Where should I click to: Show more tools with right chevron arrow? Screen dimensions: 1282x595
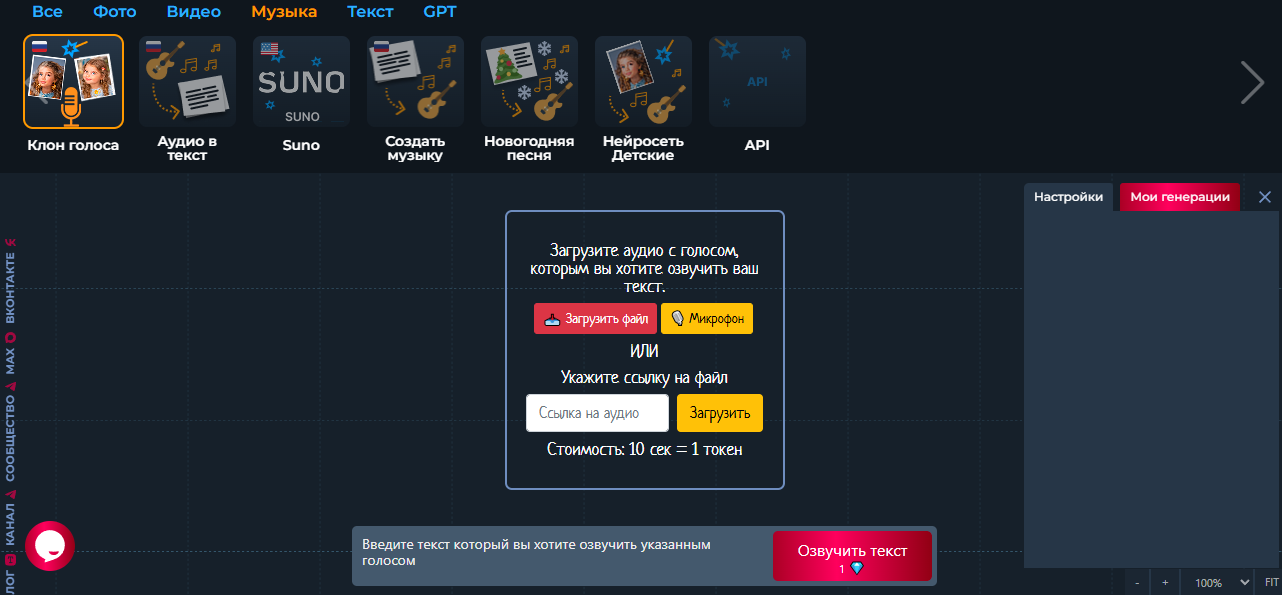[1252, 82]
